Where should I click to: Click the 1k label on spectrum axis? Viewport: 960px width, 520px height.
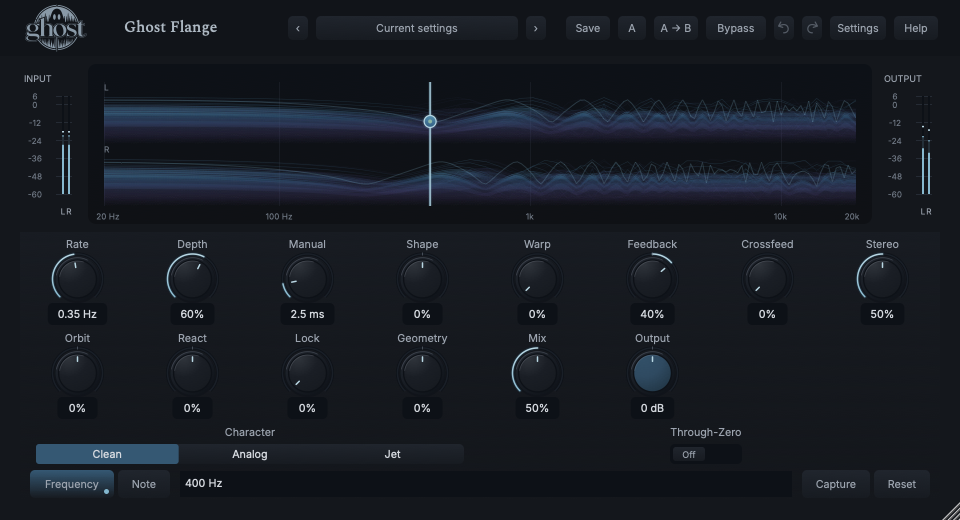point(530,216)
